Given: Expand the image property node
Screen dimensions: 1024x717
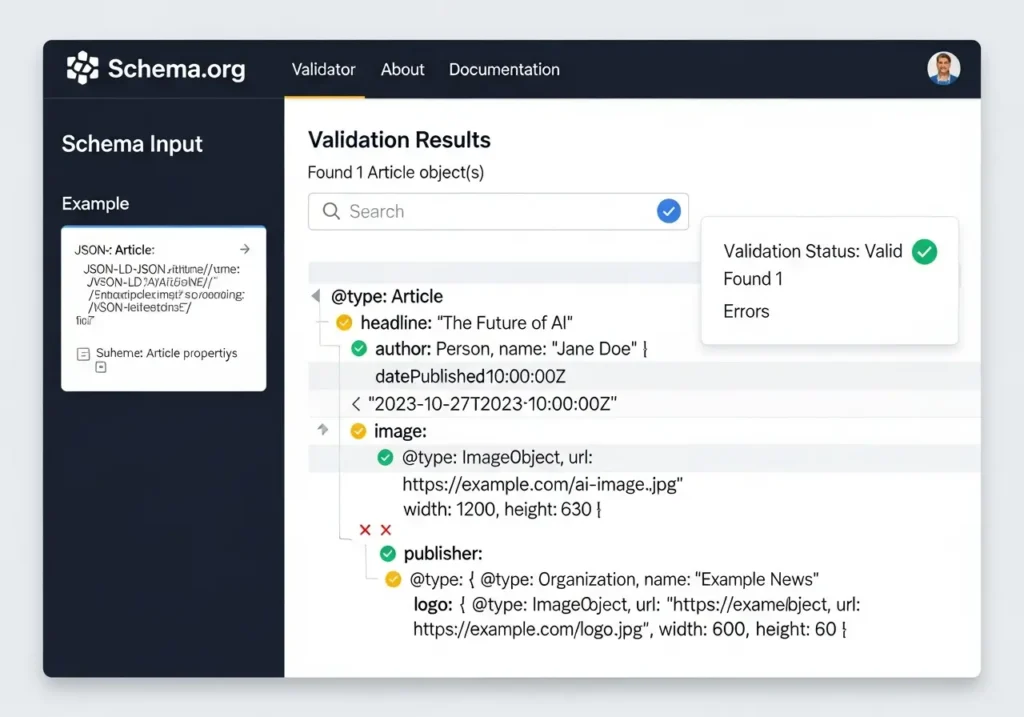Looking at the screenshot, I should point(321,430).
